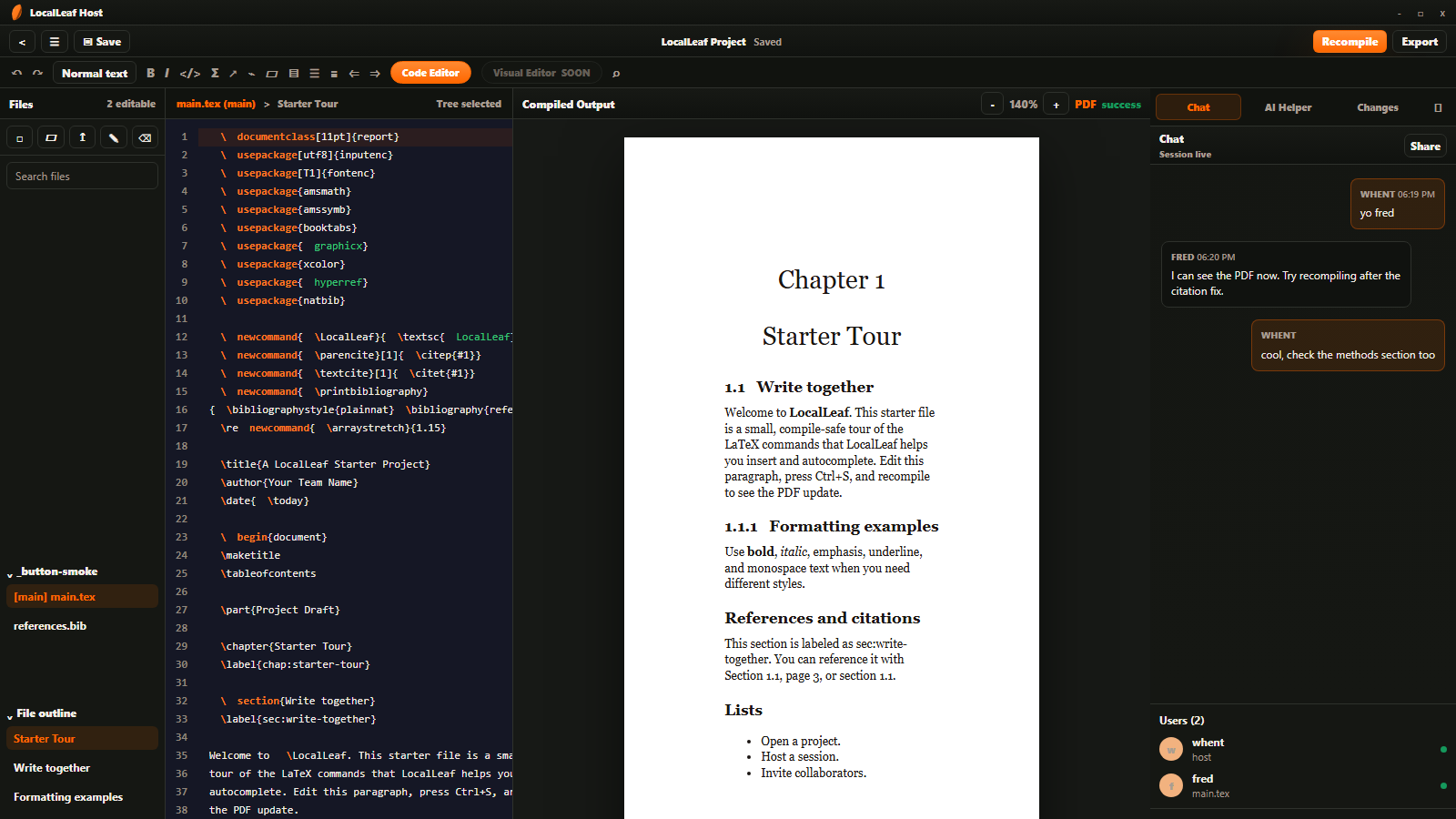This screenshot has width=1456, height=819.
Task: Create a new file in the Files panel
Action: pyautogui.click(x=20, y=137)
